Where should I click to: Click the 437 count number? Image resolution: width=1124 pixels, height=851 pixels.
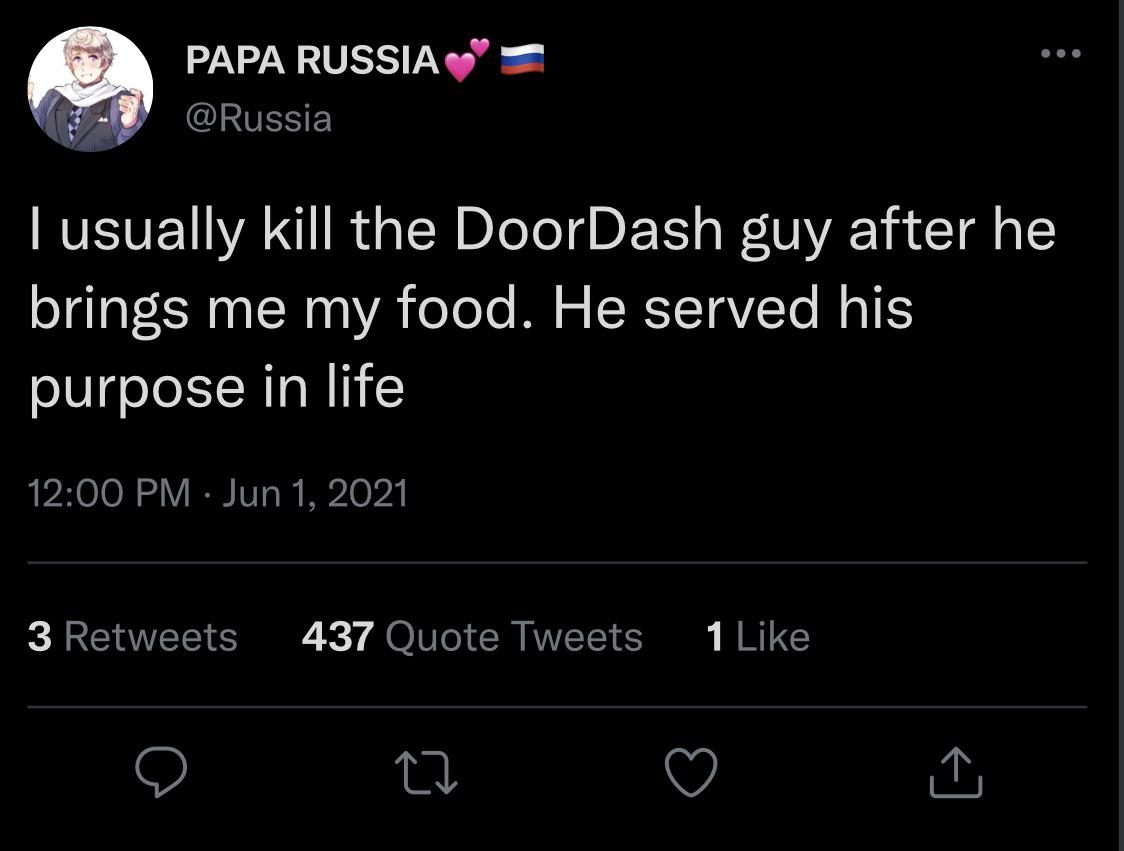[338, 637]
